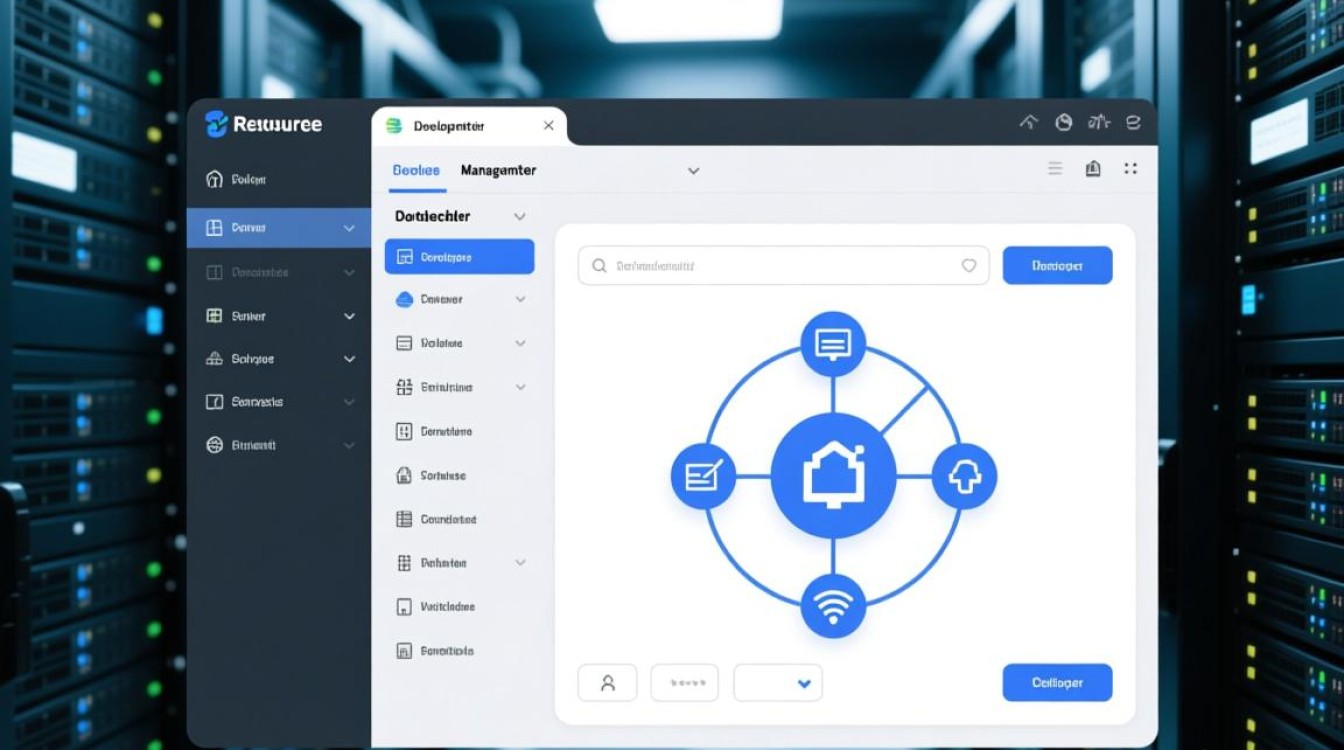Click the cloud upload node in the diagram
Image resolution: width=1344 pixels, height=750 pixels.
click(x=964, y=477)
